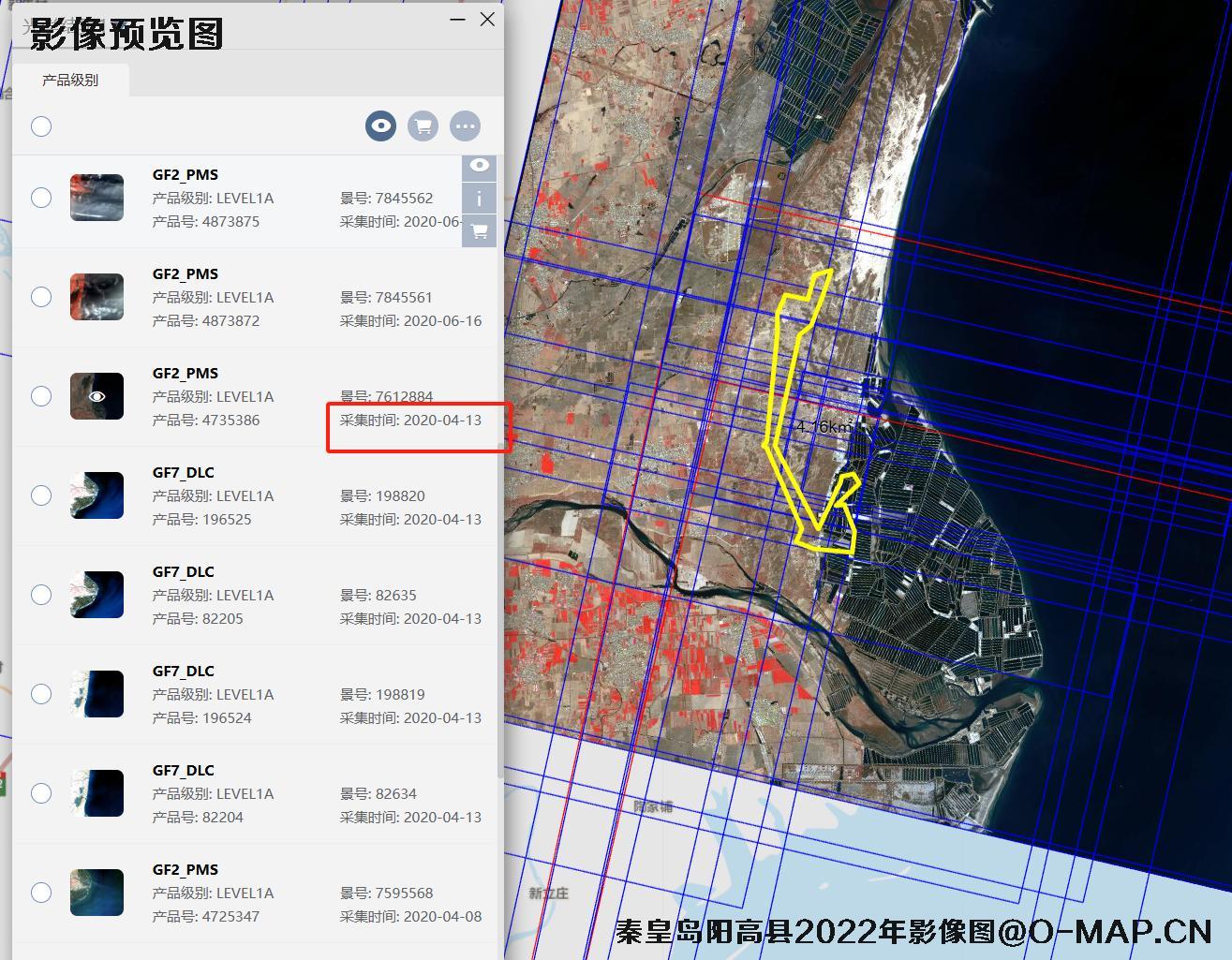Minimize the image preview panel
The width and height of the screenshot is (1232, 960).
coord(457,19)
